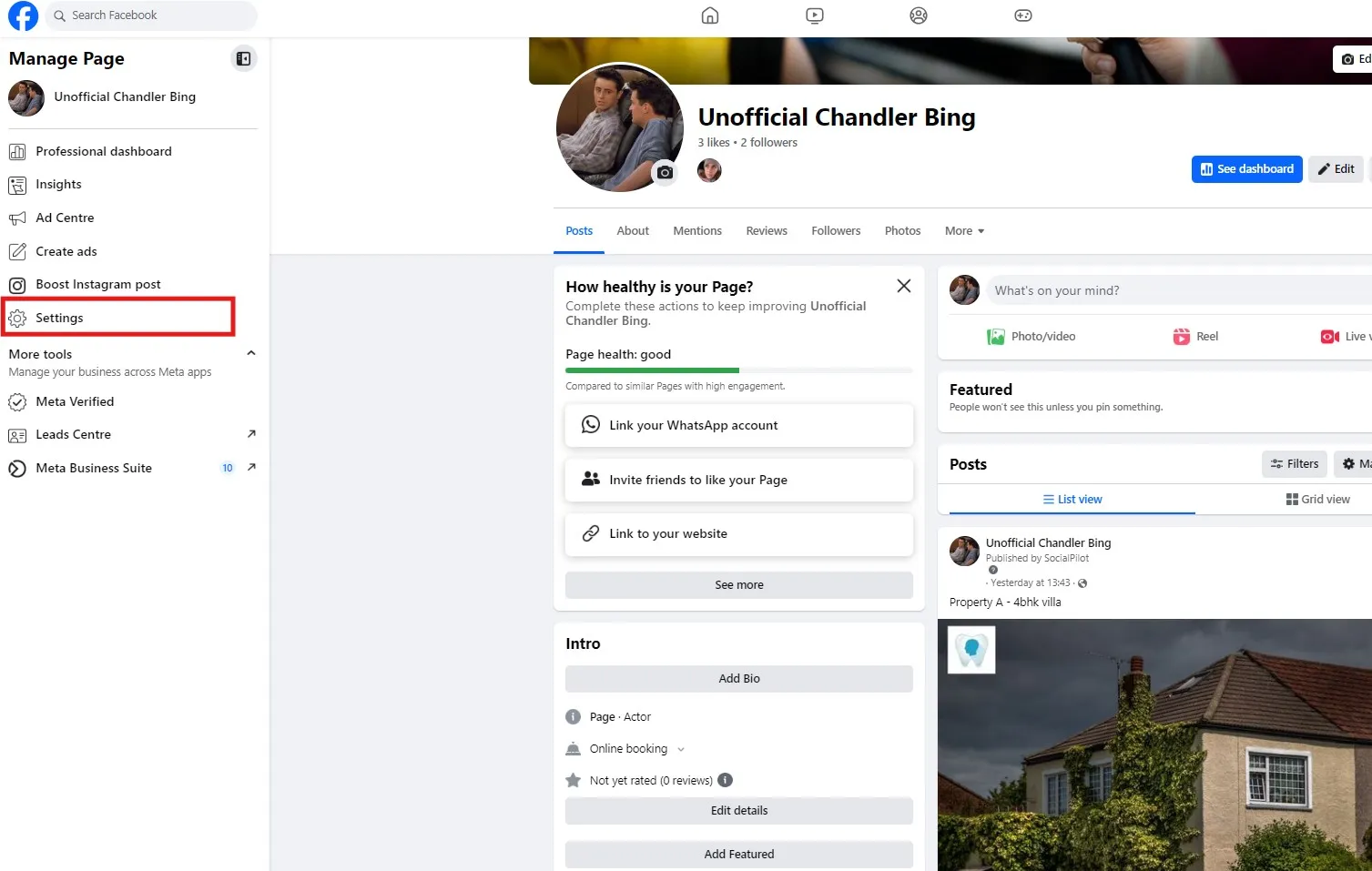The height and width of the screenshot is (871, 1372).
Task: Collapse the More tools section
Action: point(250,353)
